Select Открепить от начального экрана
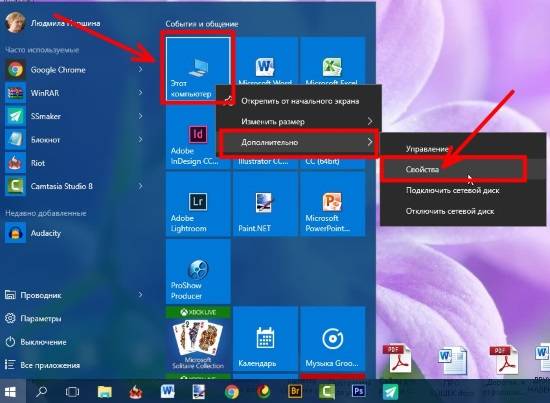This screenshot has width=550, height=403. pos(300,101)
